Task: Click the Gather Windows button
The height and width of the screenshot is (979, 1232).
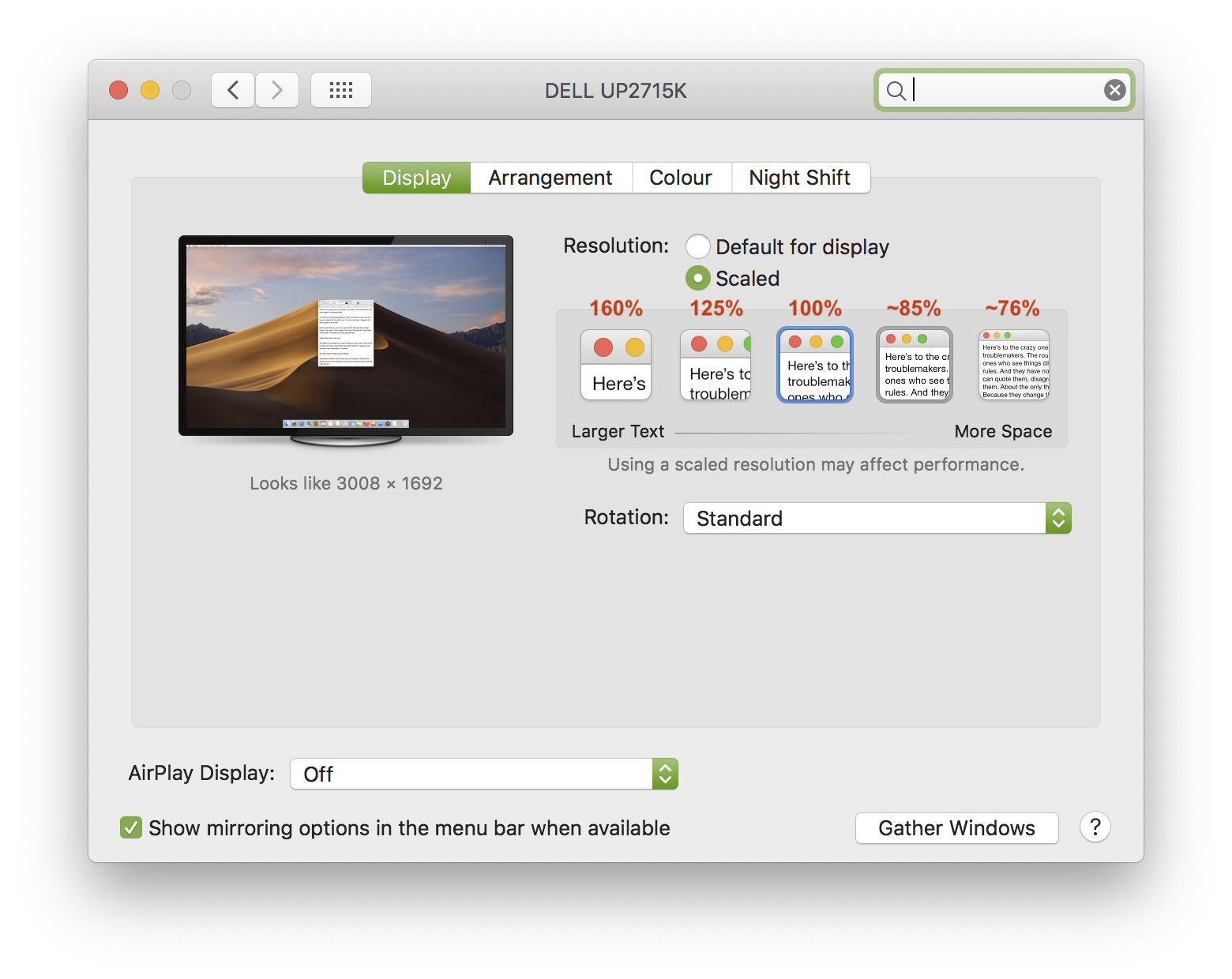Action: [x=956, y=827]
